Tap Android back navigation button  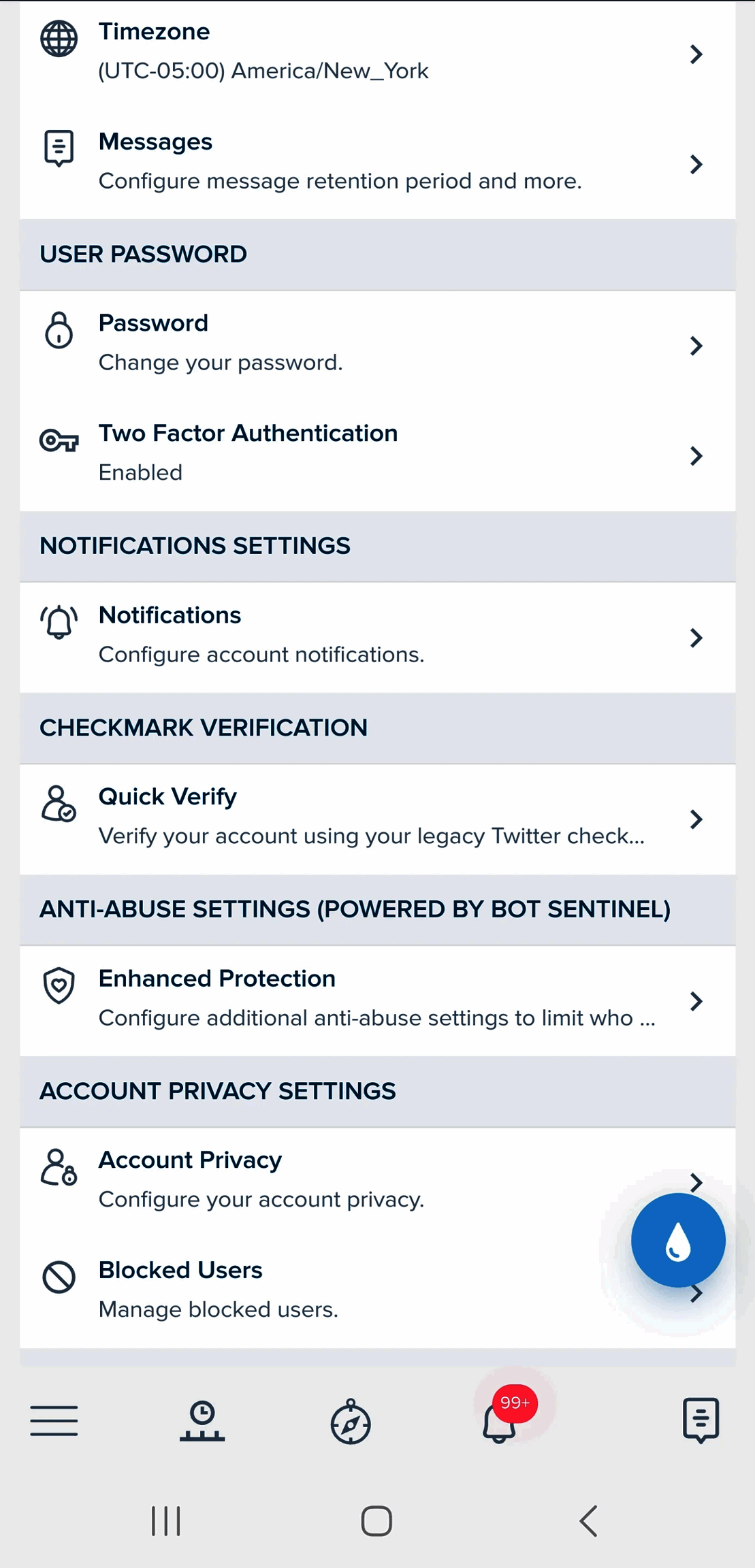click(x=589, y=1520)
